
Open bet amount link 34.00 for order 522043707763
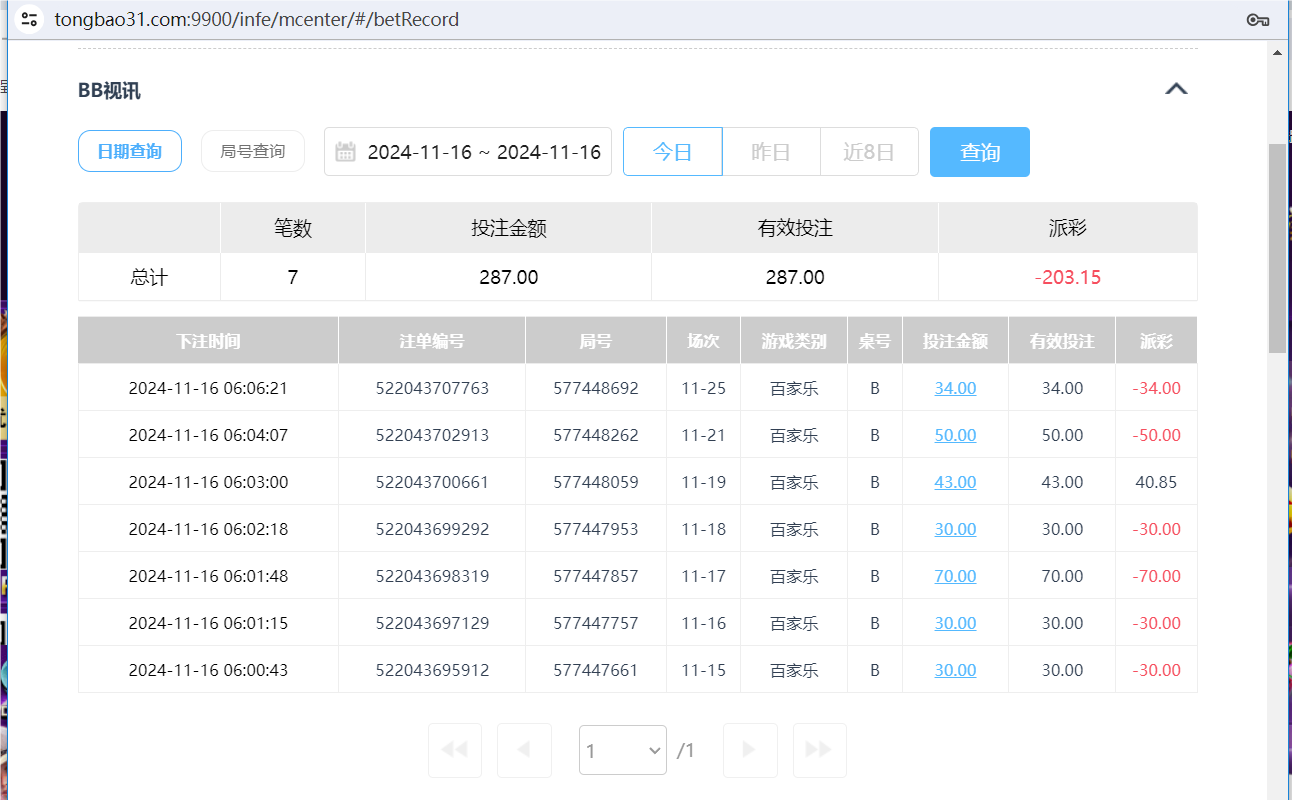coord(955,387)
